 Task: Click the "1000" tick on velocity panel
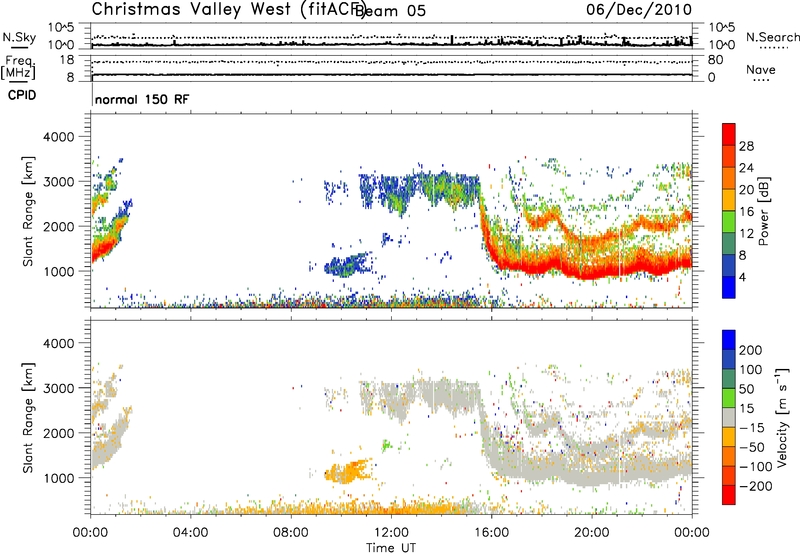[x=58, y=478]
